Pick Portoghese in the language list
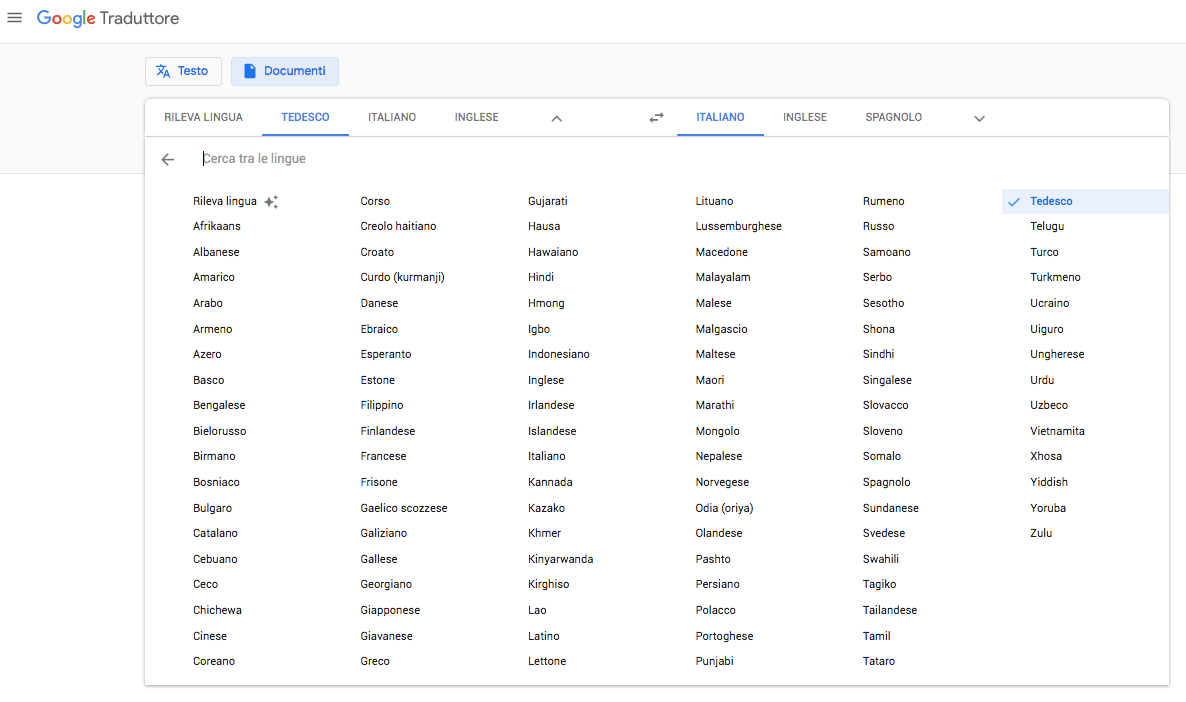 (x=724, y=636)
